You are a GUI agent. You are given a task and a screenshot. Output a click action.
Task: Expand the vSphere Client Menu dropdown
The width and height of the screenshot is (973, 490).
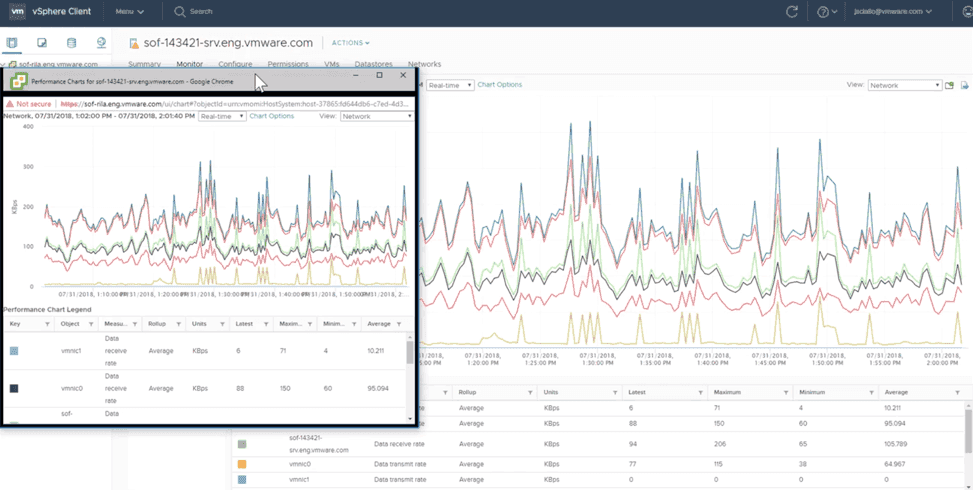pos(129,12)
